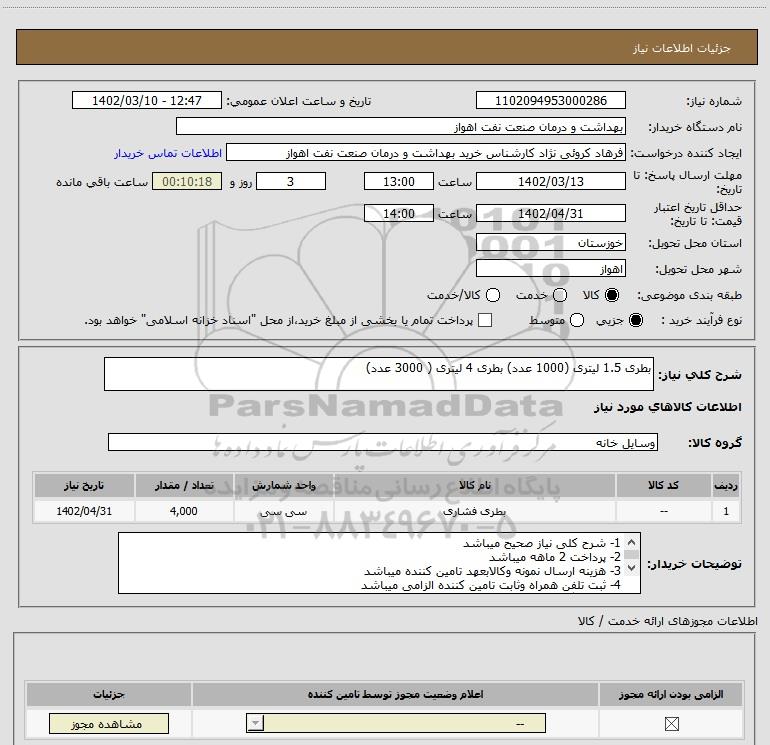The image size is (770, 745).
Task: Click the جزئیات column header
Action: pos(109,694)
